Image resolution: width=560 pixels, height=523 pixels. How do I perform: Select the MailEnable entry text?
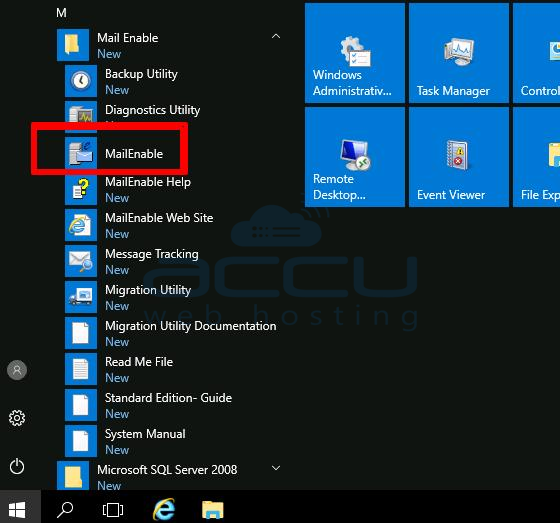click(x=134, y=154)
